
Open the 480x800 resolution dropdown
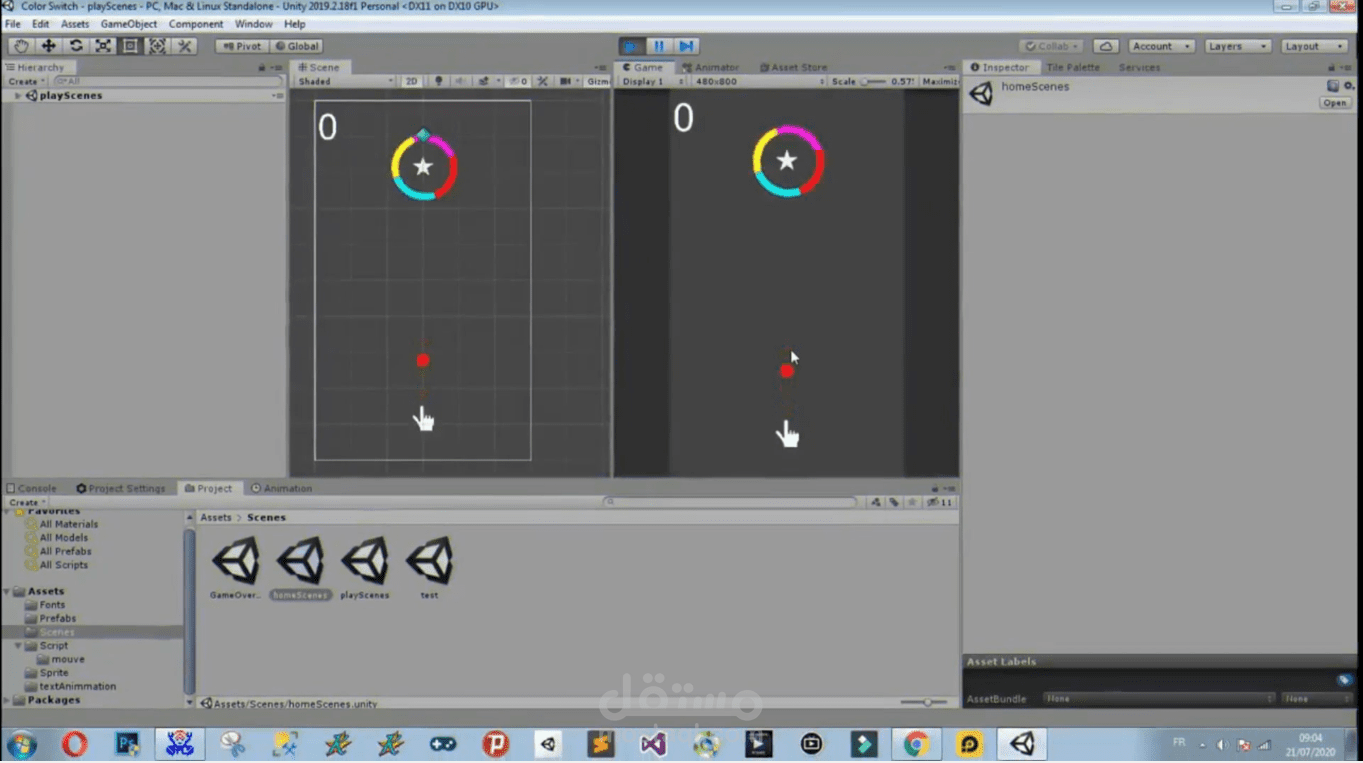pos(760,81)
